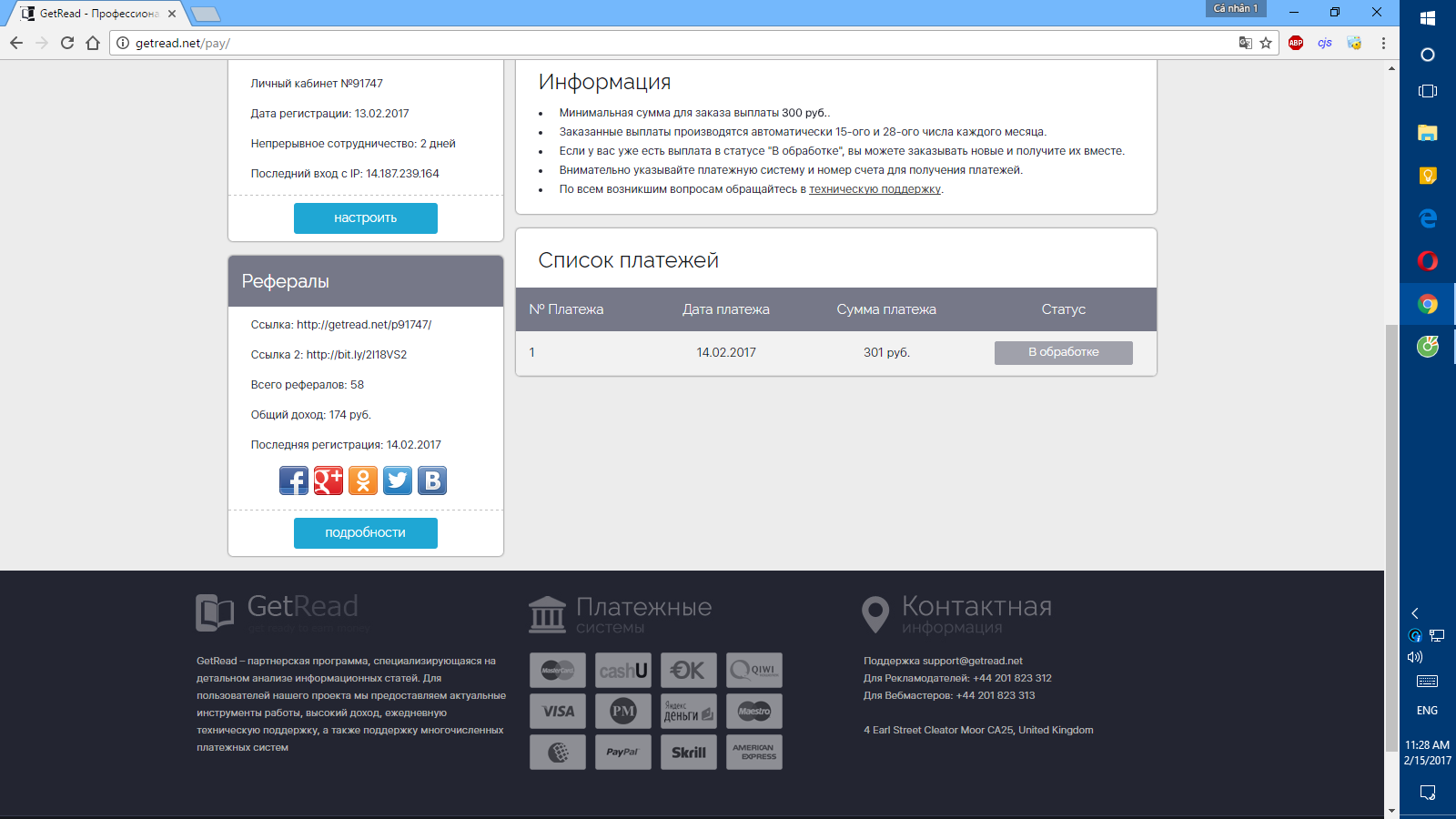Open Google Translate for this page
The image size is (1456, 819).
[x=1245, y=43]
